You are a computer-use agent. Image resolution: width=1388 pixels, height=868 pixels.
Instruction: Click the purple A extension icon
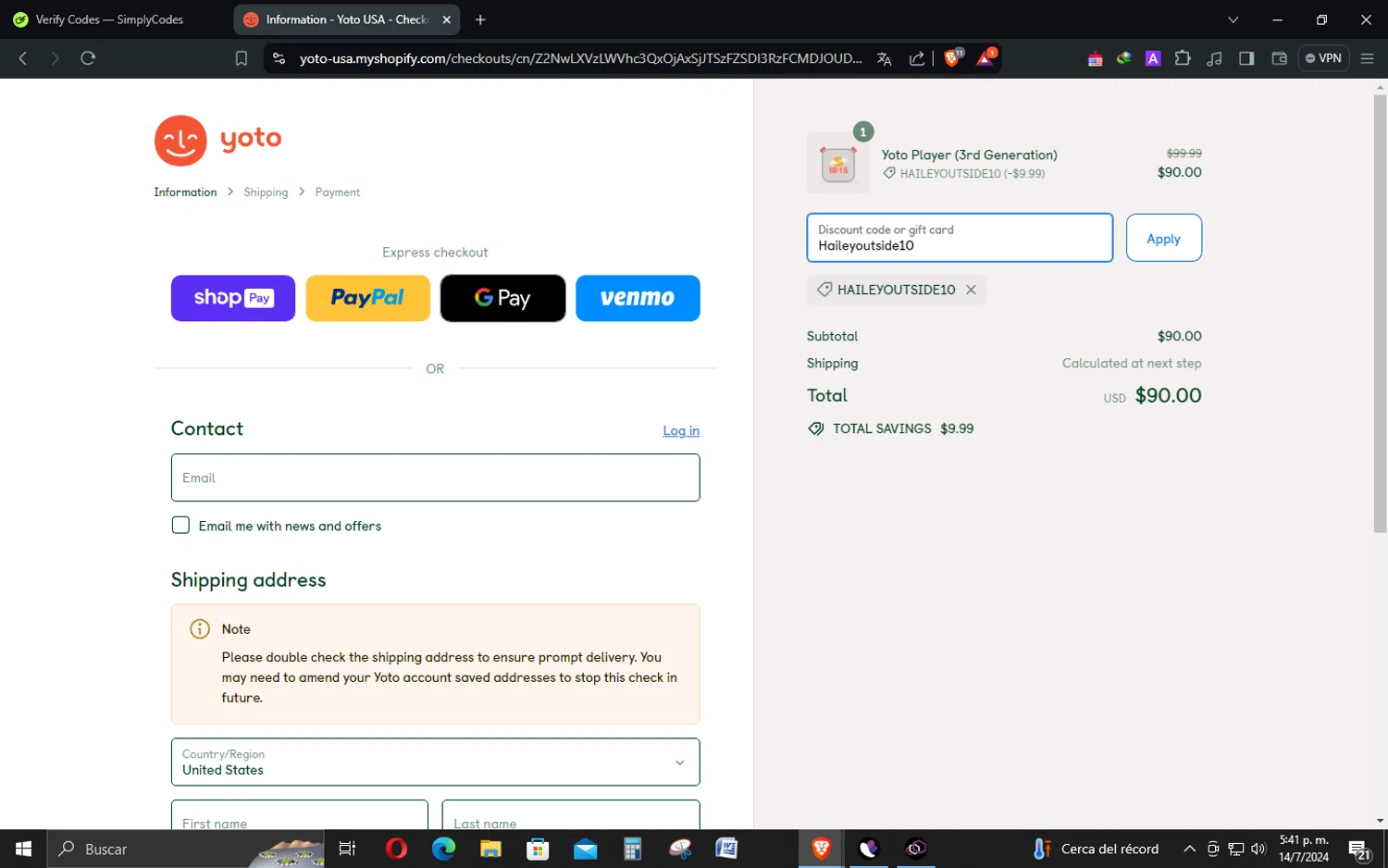[1153, 58]
